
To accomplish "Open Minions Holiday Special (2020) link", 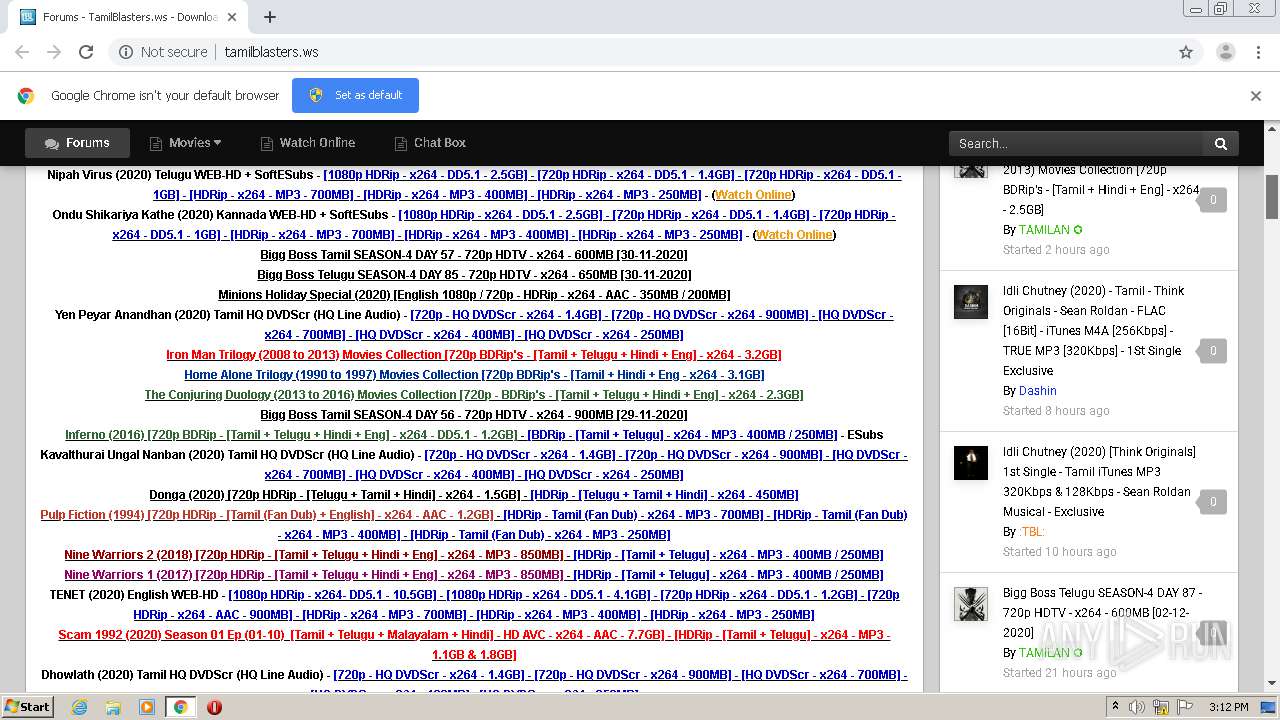I will (x=474, y=295).
